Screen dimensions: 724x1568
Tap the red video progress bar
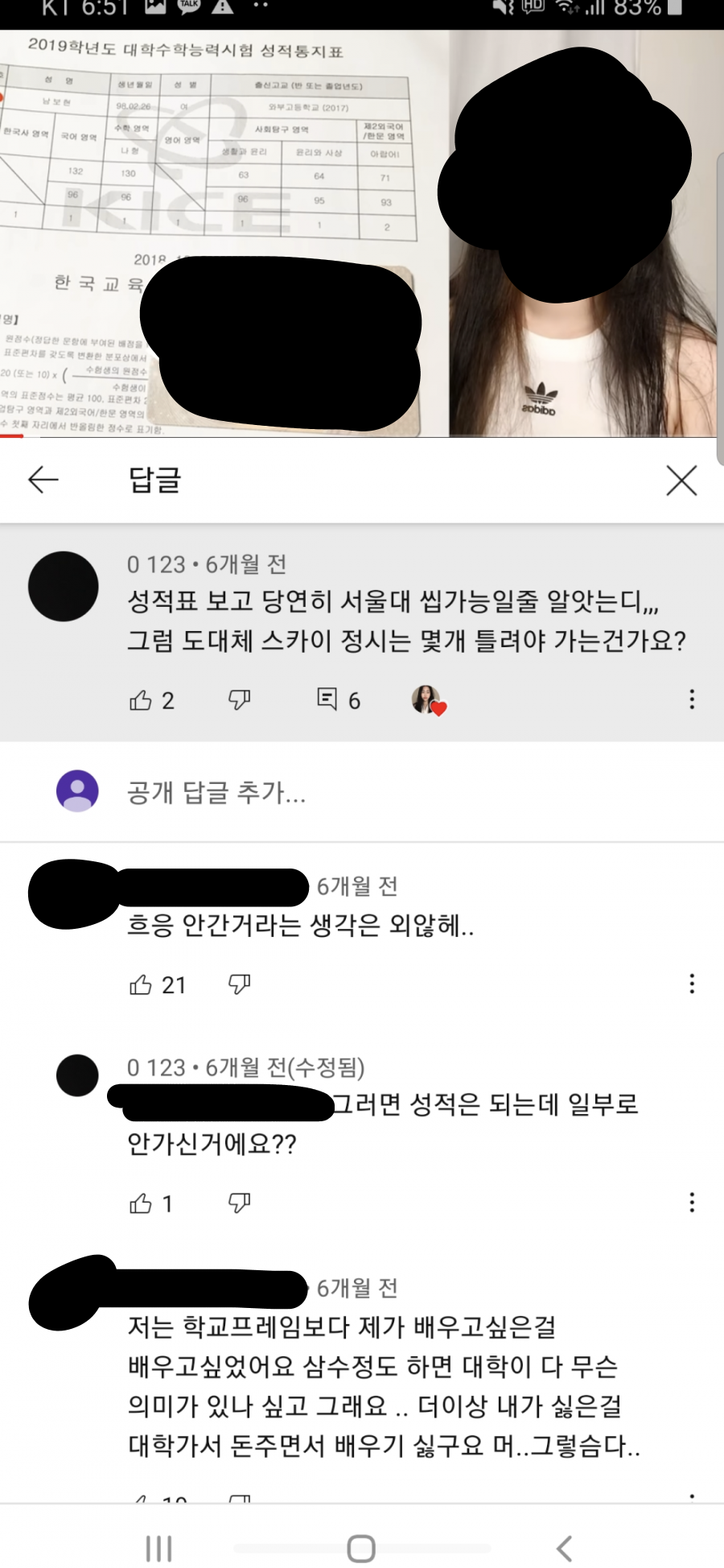[x=12, y=435]
